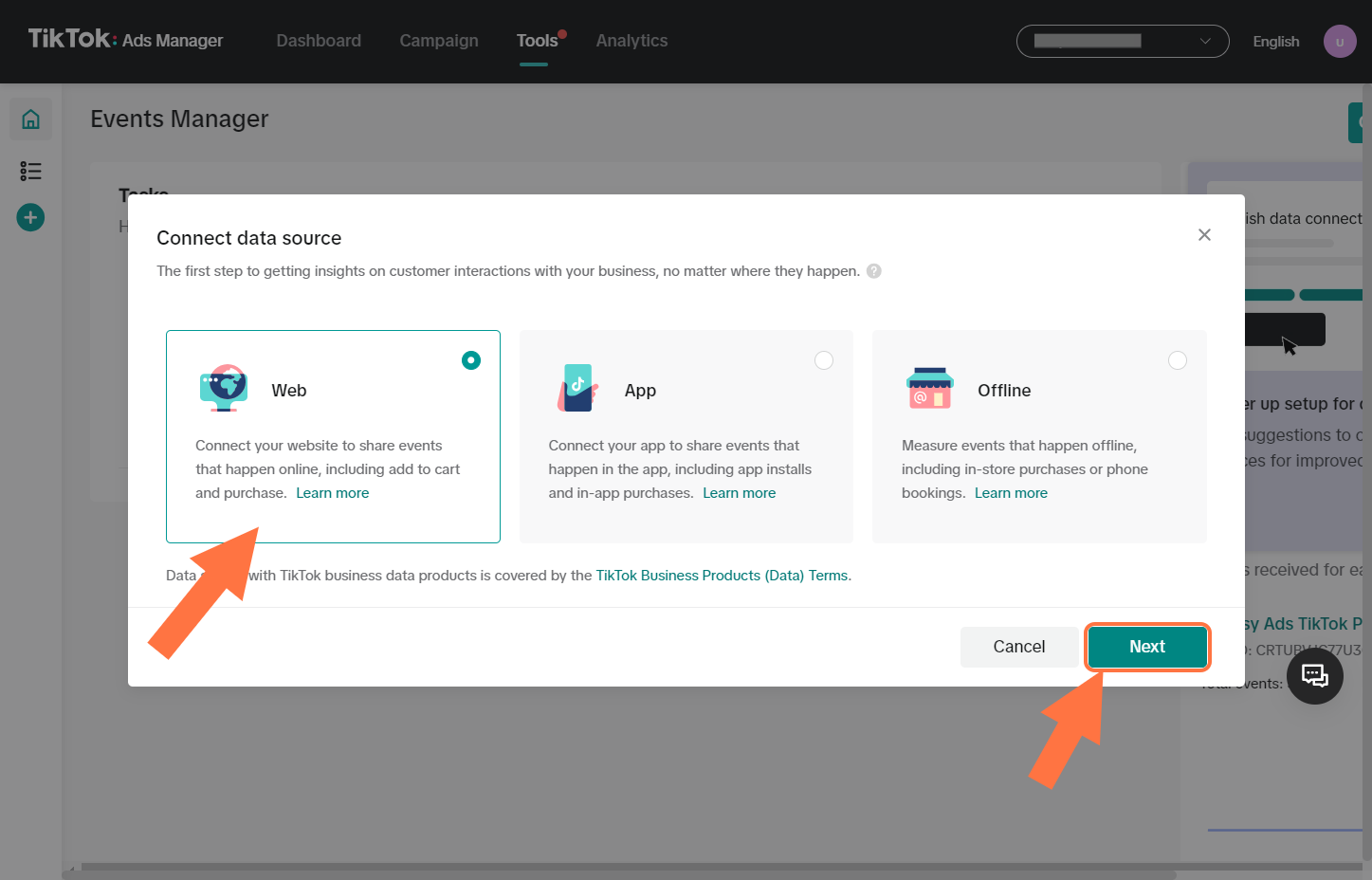Select the data sources list icon in sidebar
The image size is (1372, 880).
(x=30, y=171)
